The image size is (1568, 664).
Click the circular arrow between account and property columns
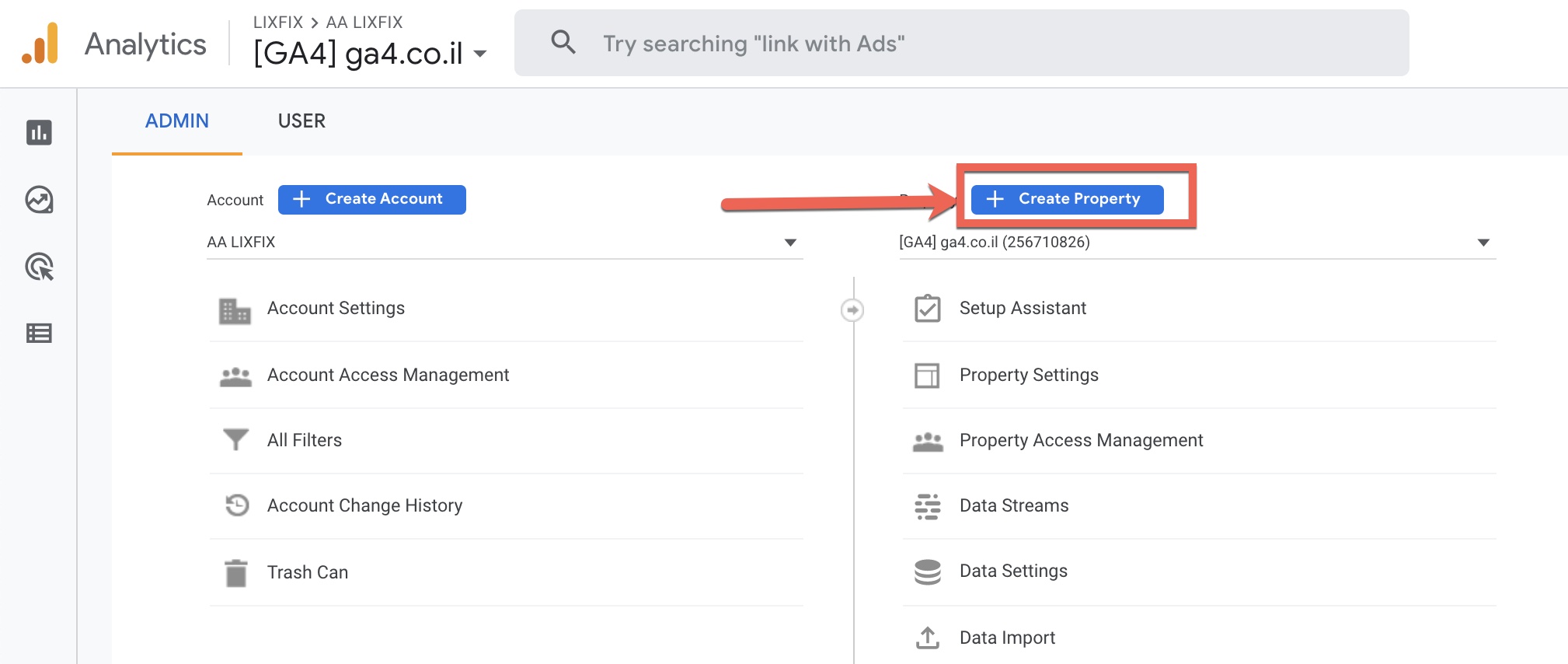click(x=852, y=310)
